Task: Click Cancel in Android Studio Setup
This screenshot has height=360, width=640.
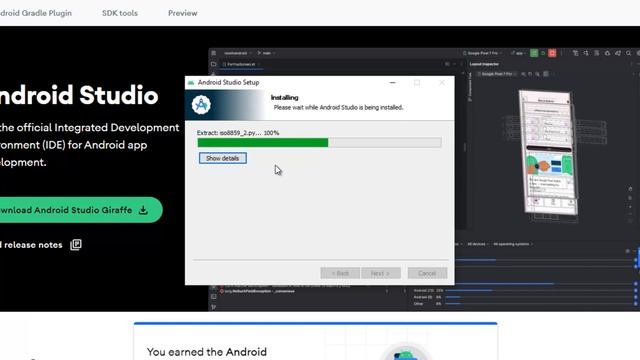Action: [427, 273]
